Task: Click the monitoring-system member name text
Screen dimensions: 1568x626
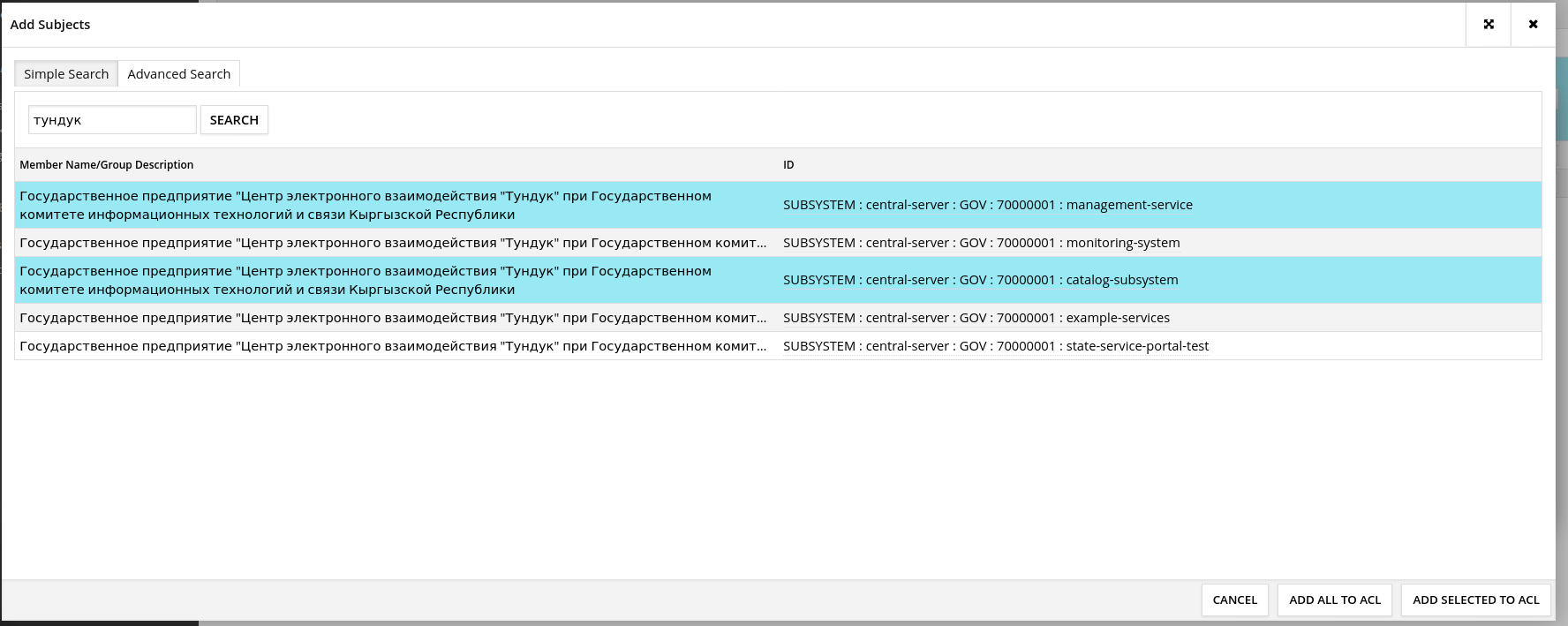Action: click(x=393, y=243)
